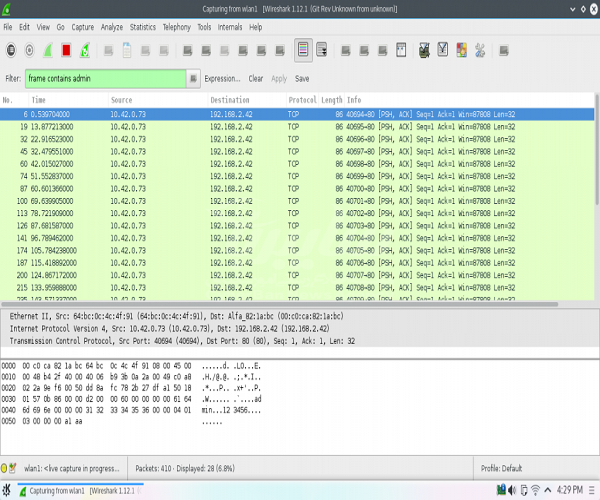Screen dimensions: 600x500
Task: Restart the running live capture icon
Action: 85,50
